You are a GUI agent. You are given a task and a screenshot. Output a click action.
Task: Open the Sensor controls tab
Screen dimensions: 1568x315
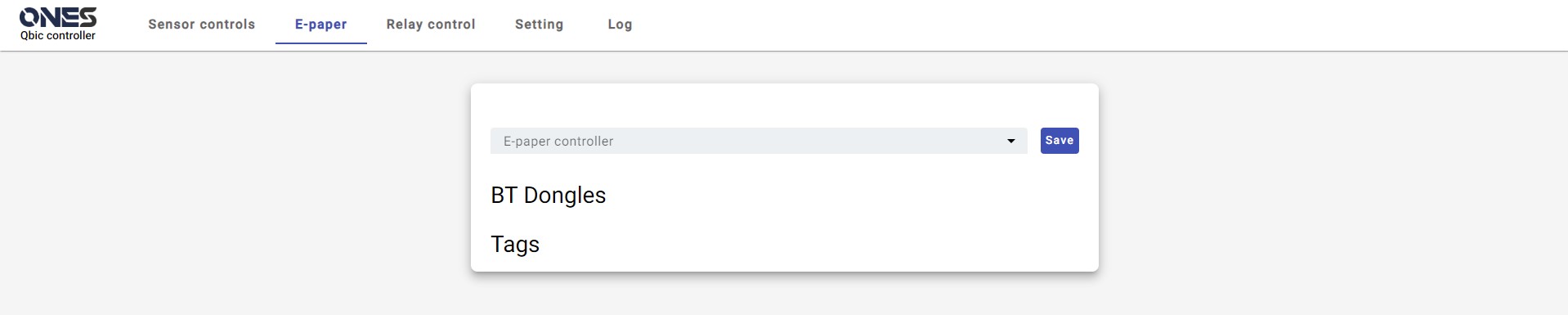click(x=202, y=25)
